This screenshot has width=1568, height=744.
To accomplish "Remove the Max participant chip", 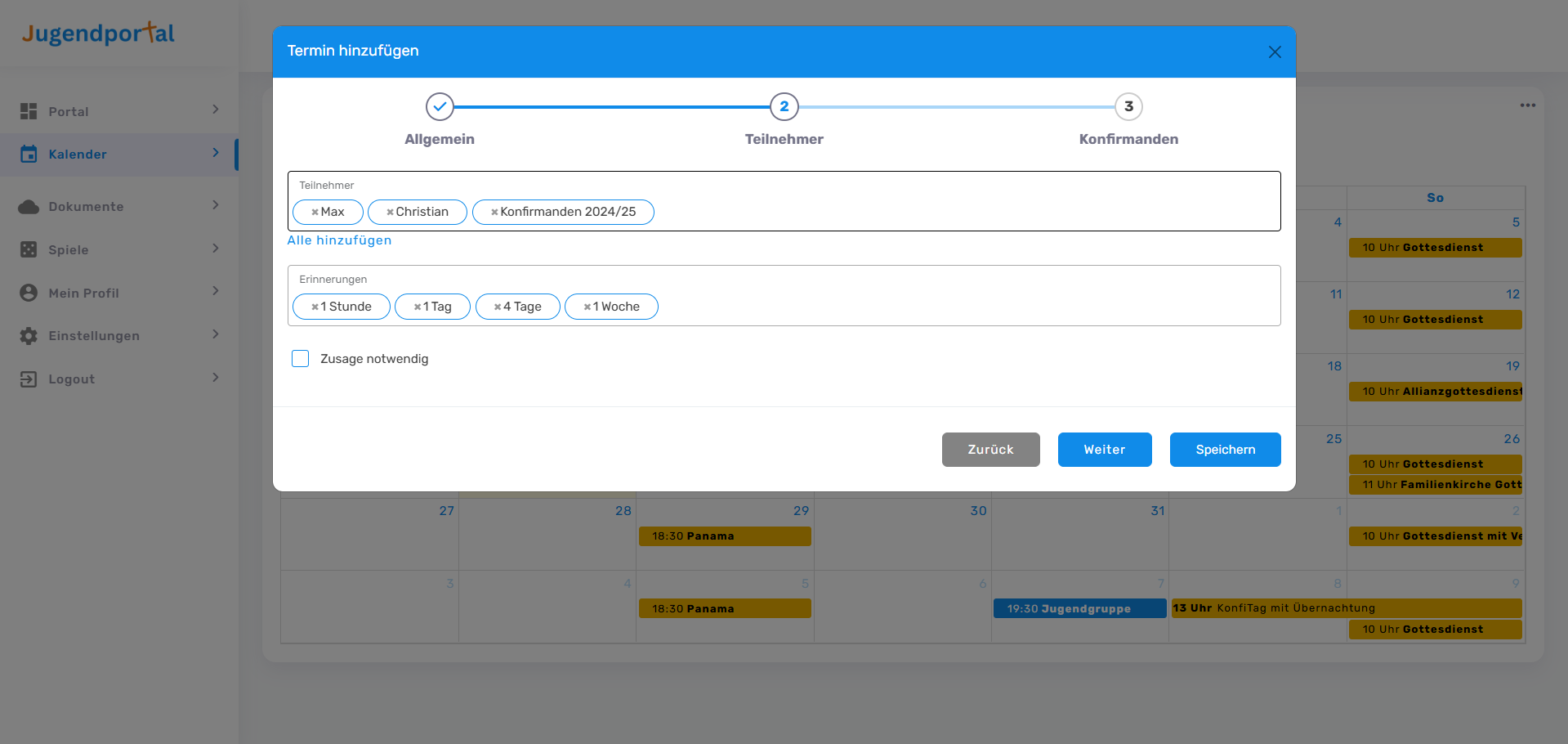I will pos(315,213).
